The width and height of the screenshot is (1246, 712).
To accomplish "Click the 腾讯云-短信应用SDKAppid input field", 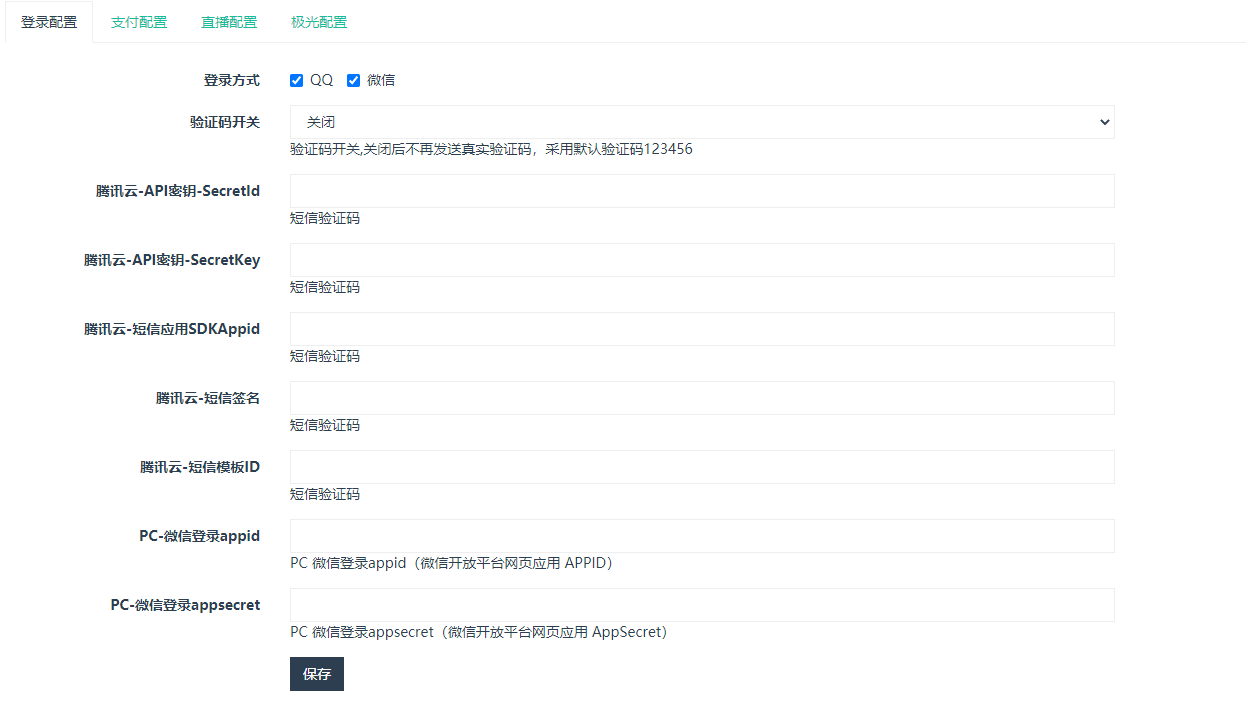I will (702, 329).
